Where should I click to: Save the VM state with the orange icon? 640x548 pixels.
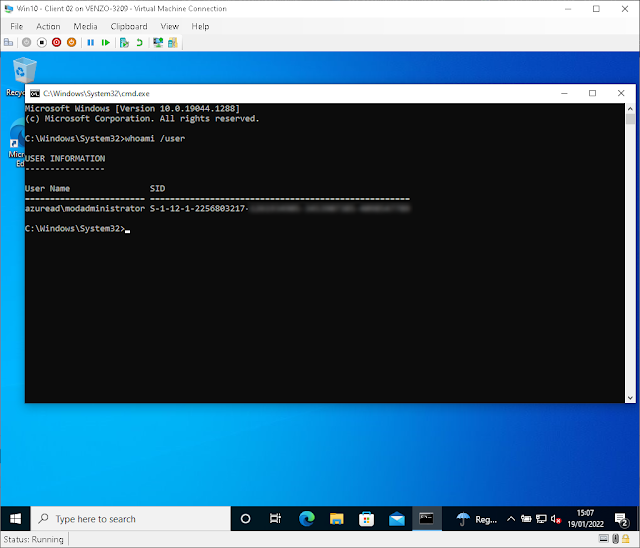coord(71,42)
